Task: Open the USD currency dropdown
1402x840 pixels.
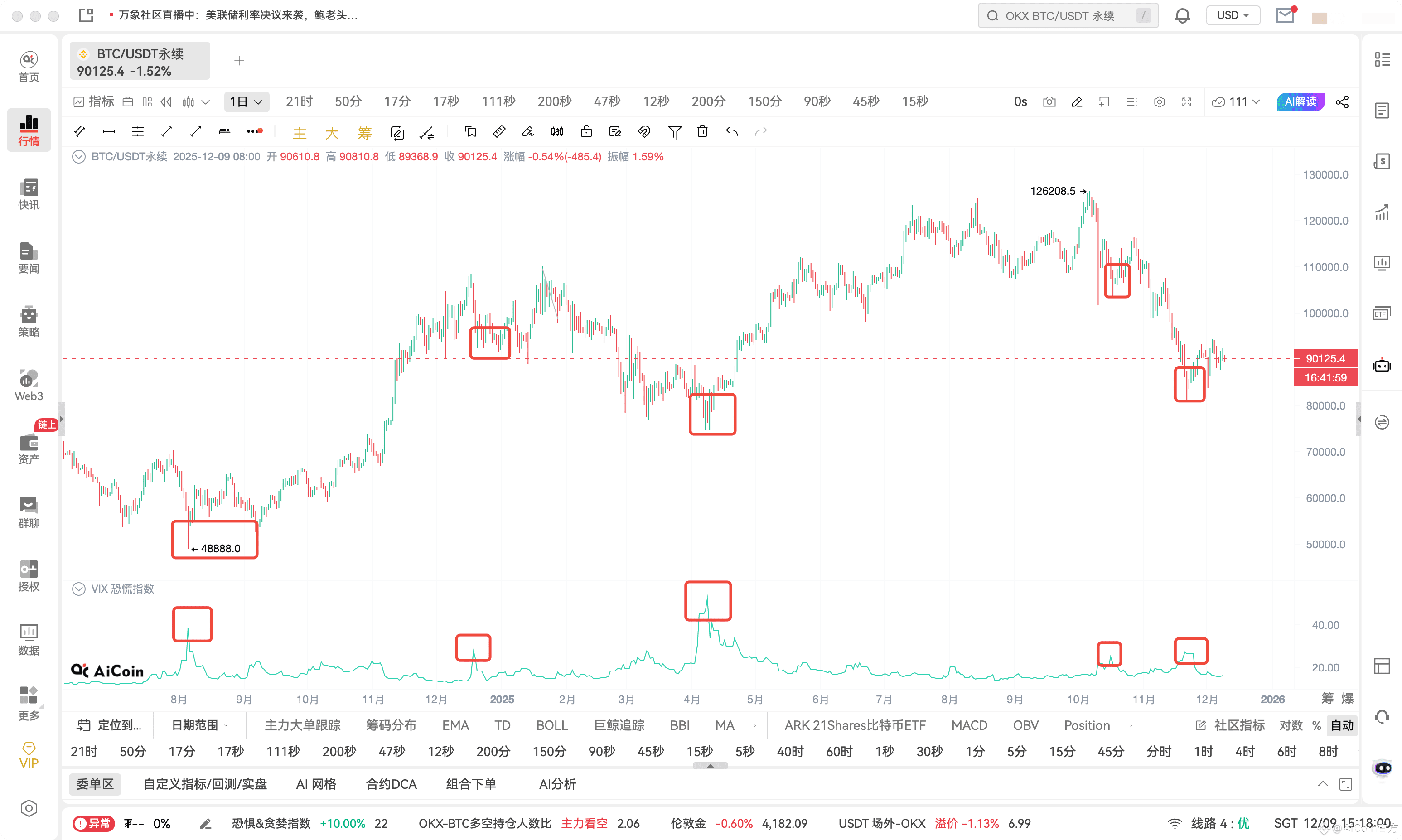Action: [1233, 15]
